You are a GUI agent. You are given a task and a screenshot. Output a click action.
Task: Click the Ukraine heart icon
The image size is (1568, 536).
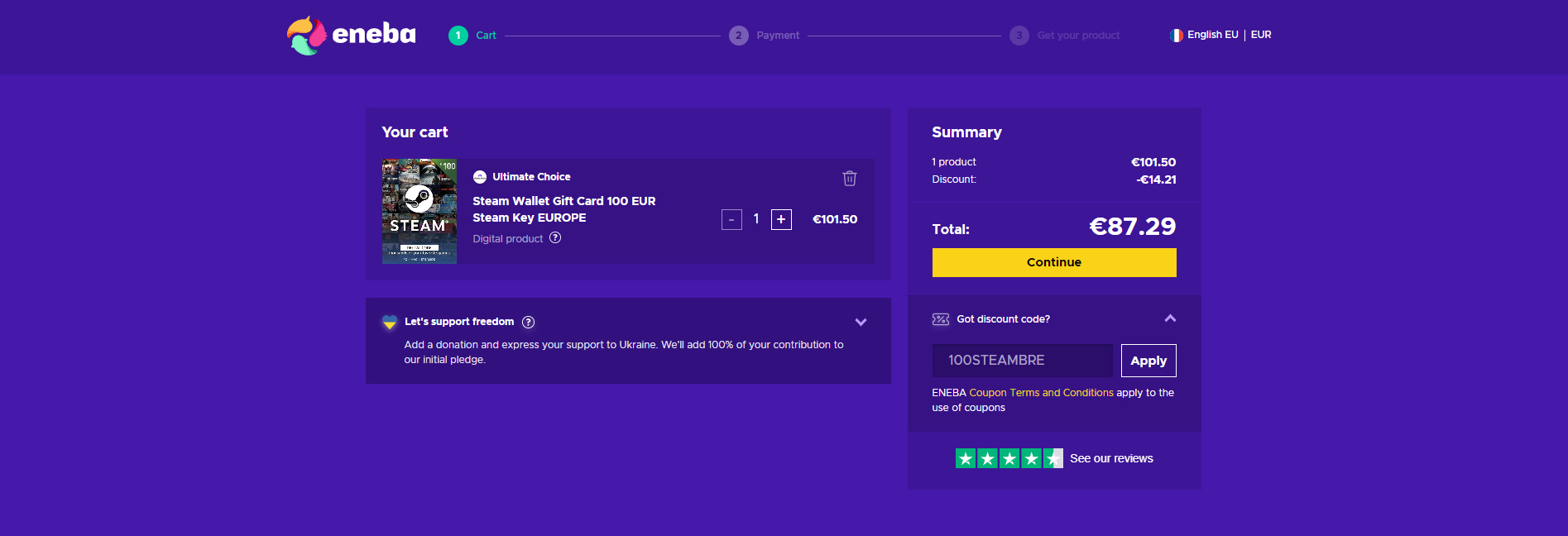(x=390, y=322)
